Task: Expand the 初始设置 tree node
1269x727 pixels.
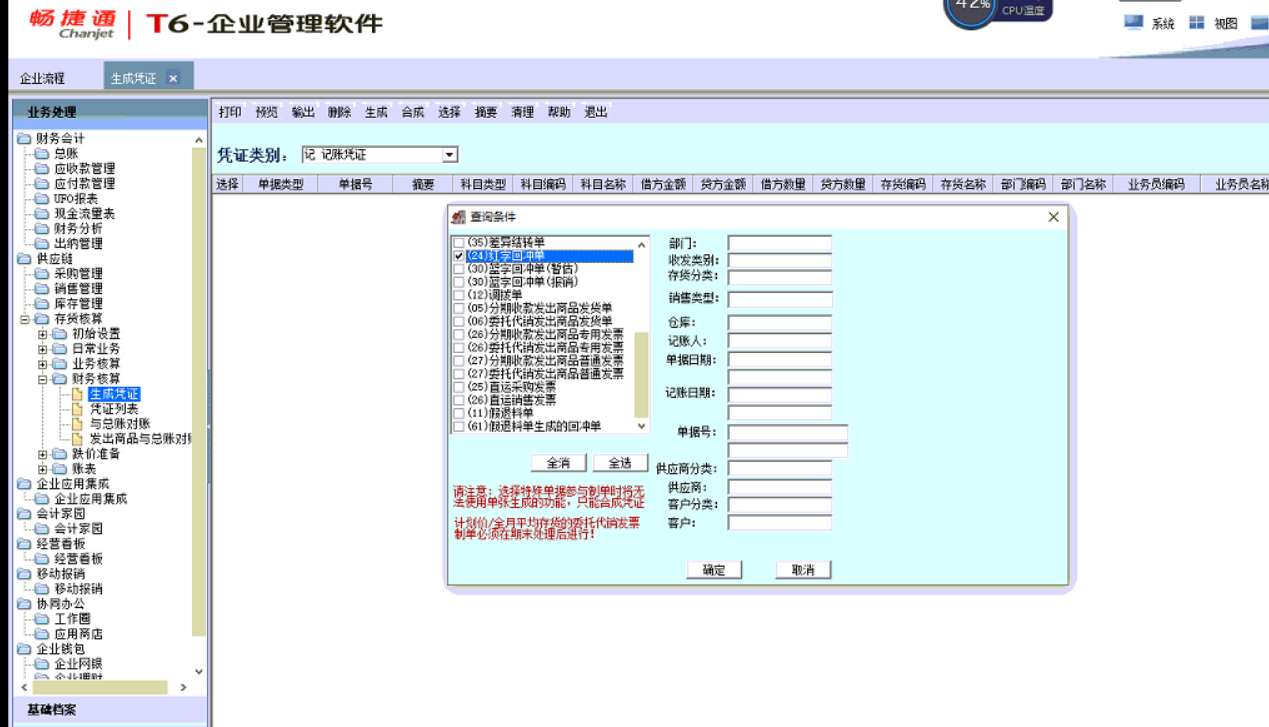Action: coord(43,334)
